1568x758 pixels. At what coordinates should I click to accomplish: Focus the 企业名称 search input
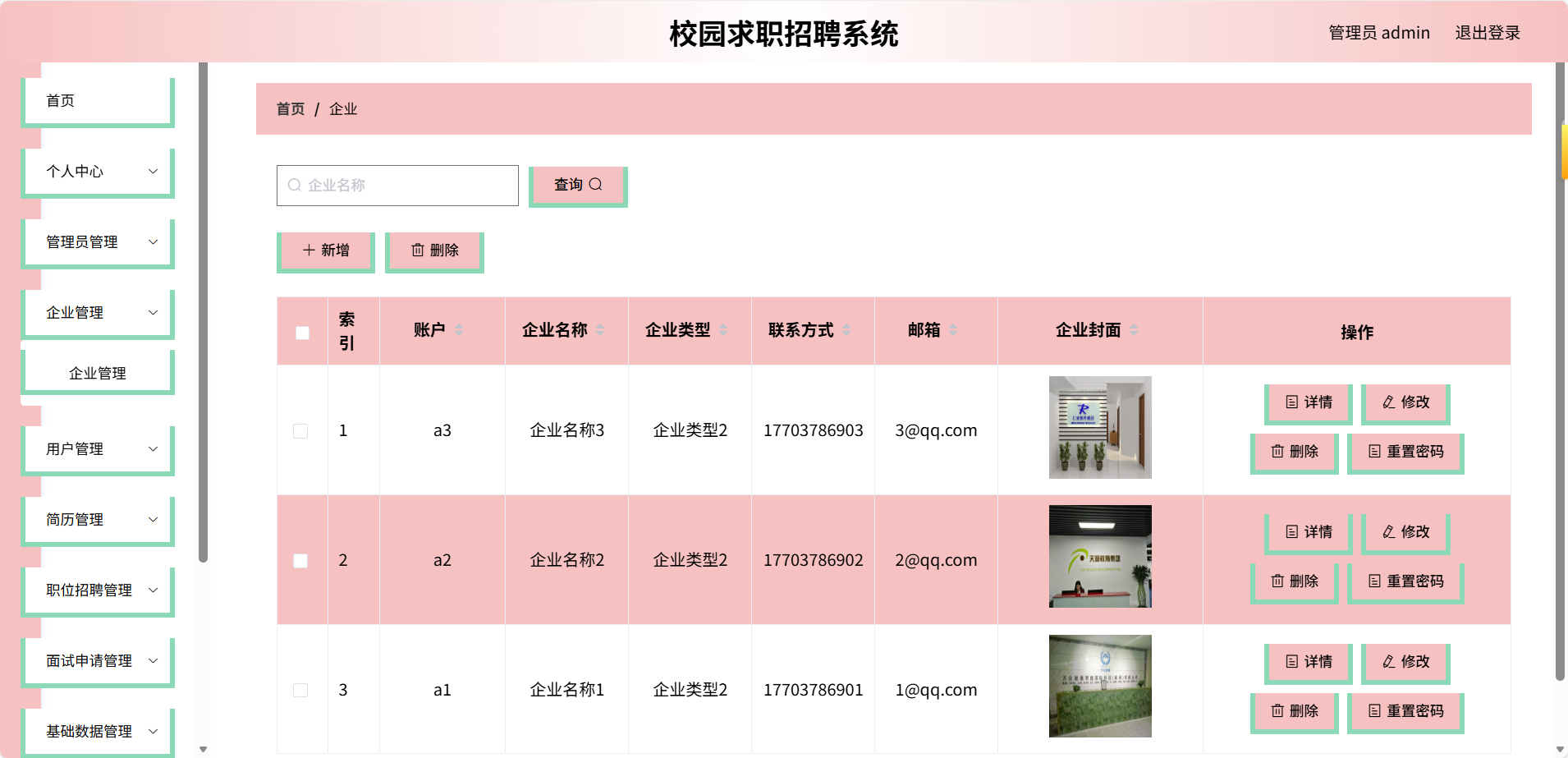tap(397, 186)
